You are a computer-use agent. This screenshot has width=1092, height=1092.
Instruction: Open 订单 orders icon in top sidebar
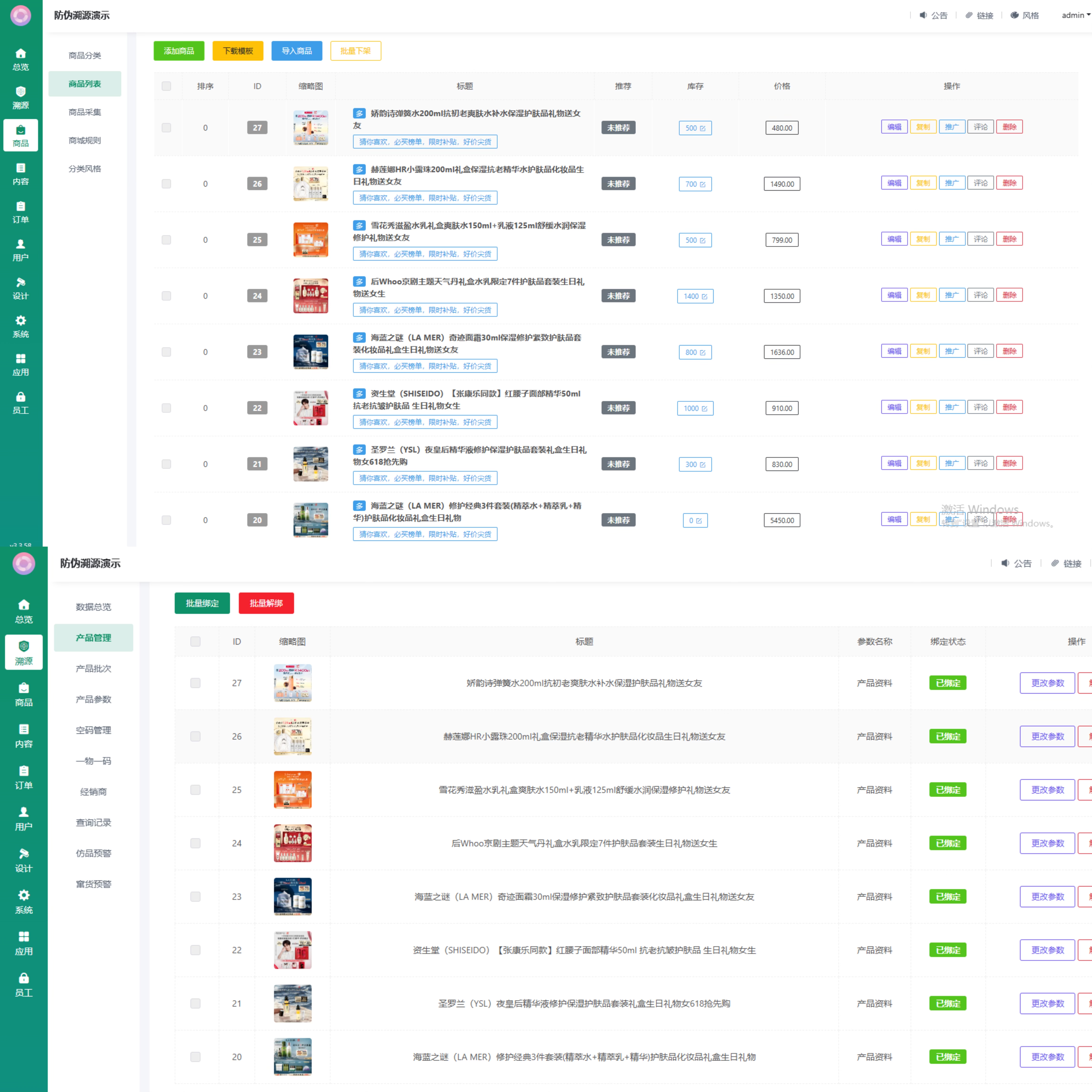(x=21, y=206)
